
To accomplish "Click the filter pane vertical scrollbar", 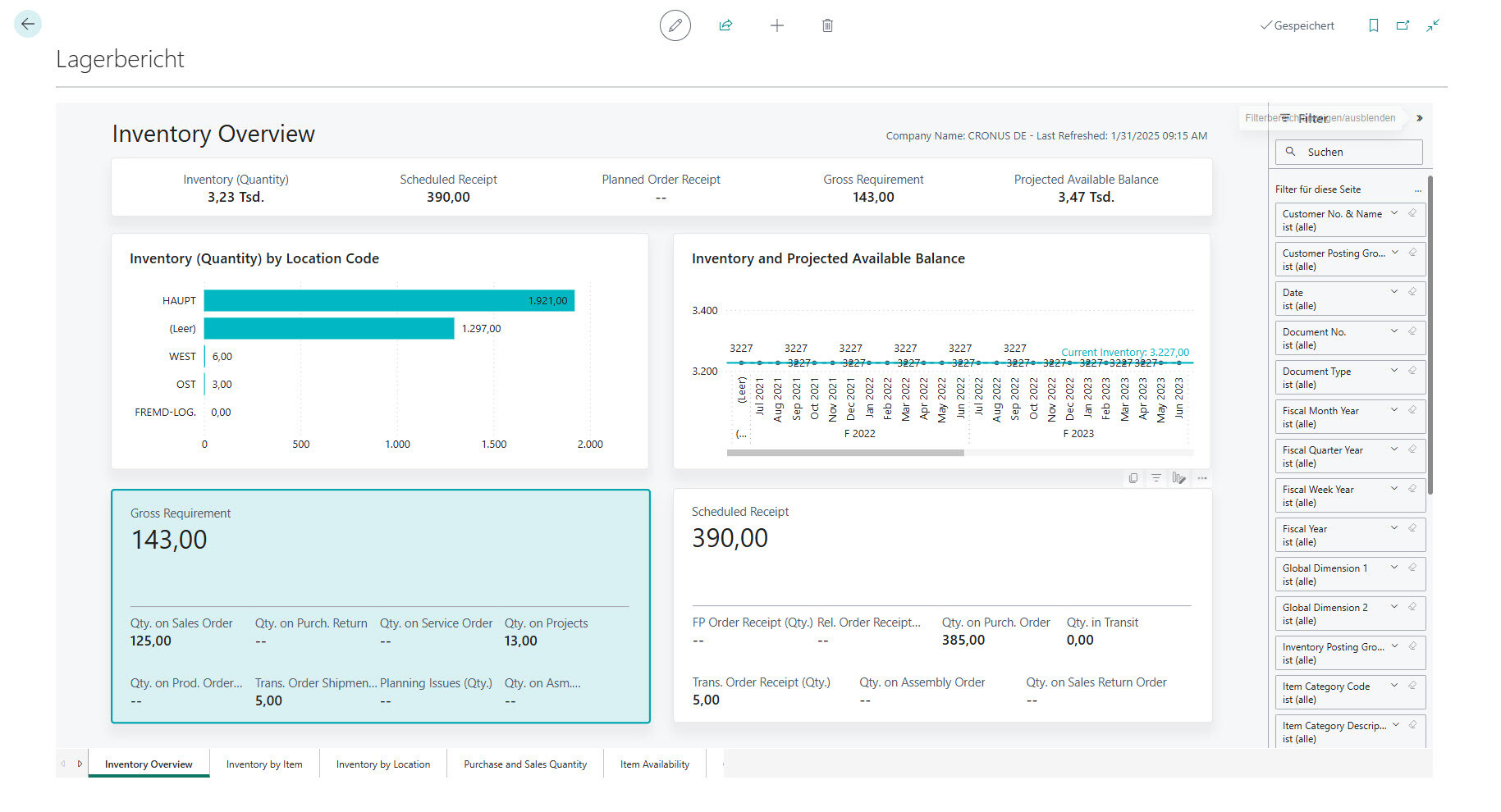I will point(1430,335).
